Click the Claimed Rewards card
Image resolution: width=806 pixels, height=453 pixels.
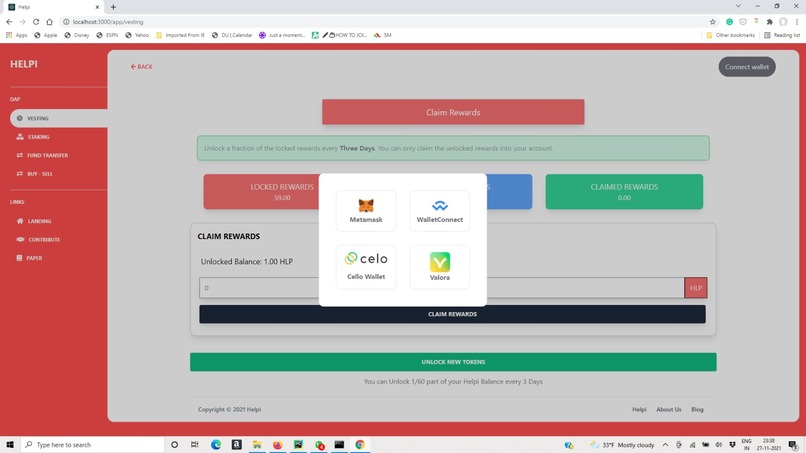click(624, 192)
